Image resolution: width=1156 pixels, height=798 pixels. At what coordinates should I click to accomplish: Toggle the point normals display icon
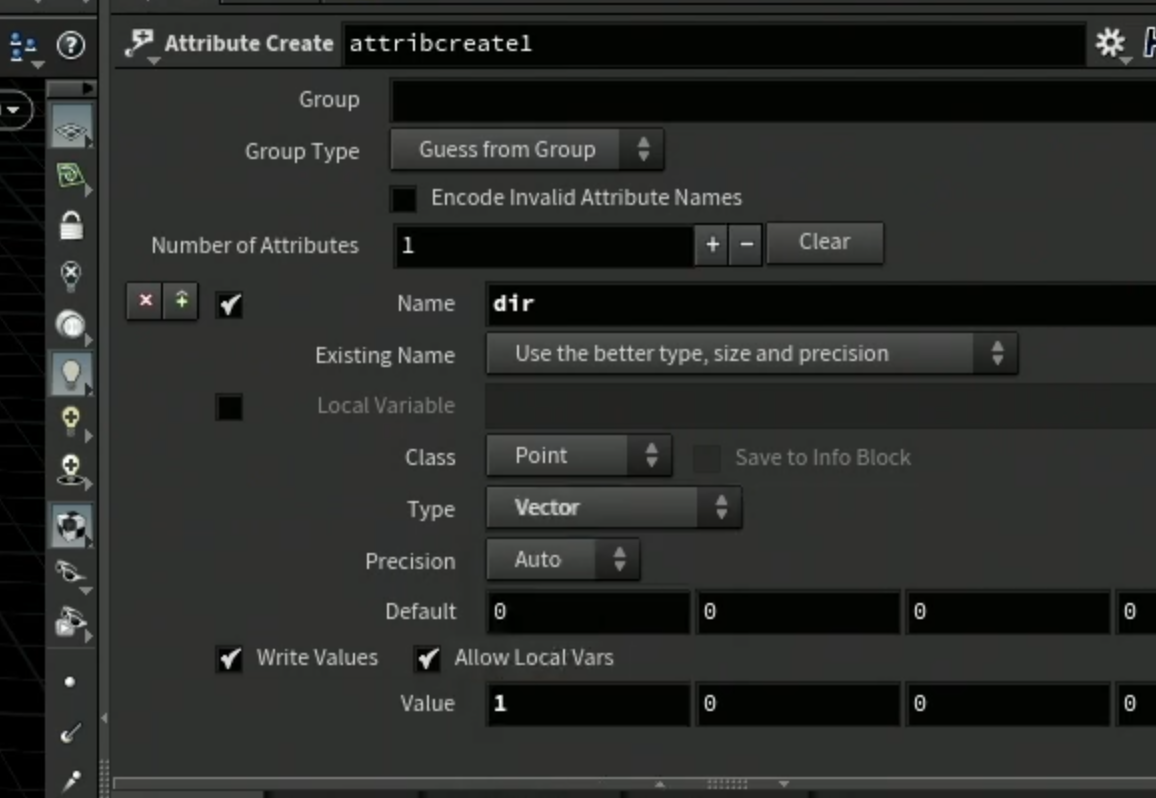click(x=71, y=732)
